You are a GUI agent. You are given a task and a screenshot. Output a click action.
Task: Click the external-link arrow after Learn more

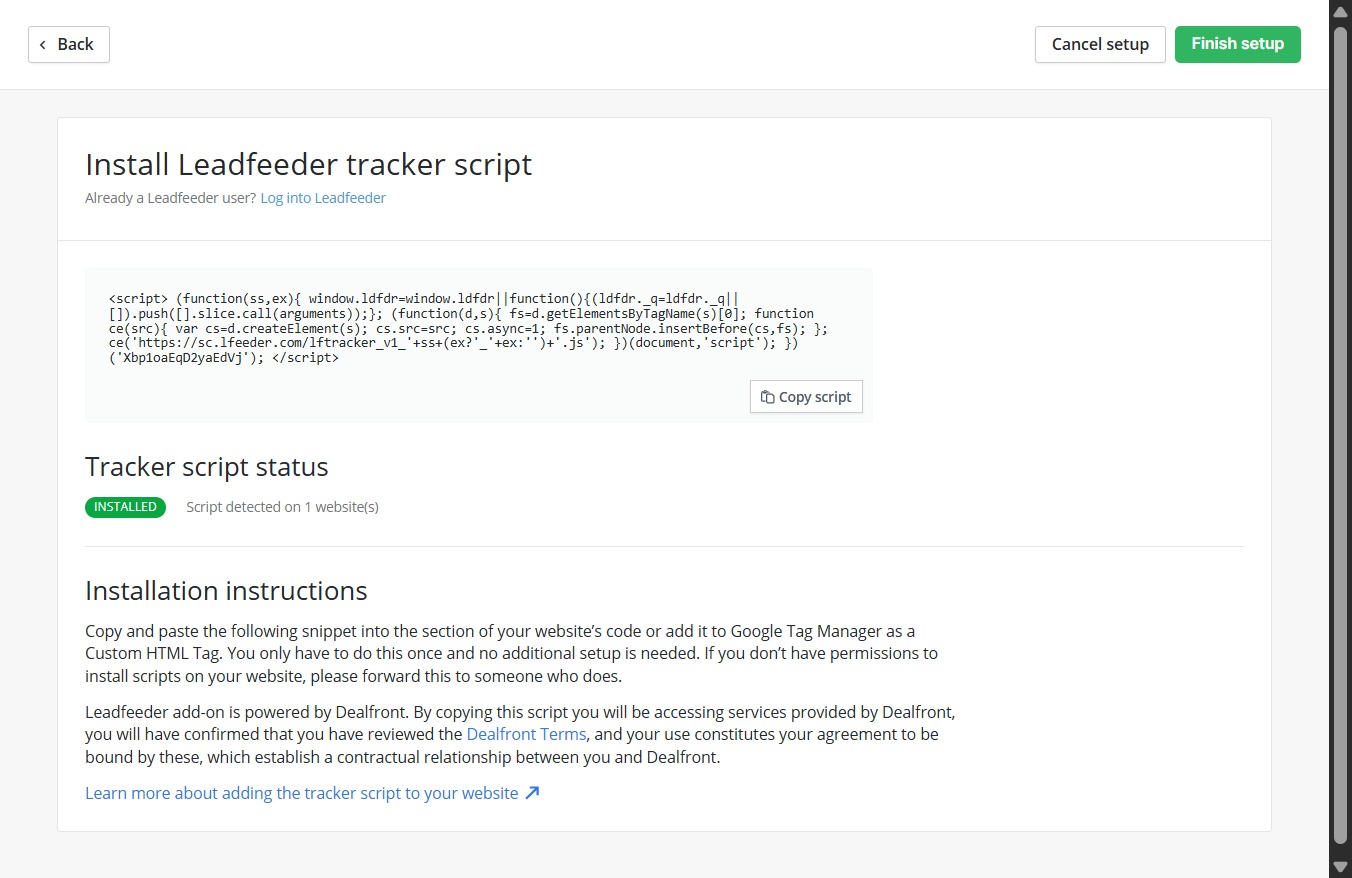532,793
